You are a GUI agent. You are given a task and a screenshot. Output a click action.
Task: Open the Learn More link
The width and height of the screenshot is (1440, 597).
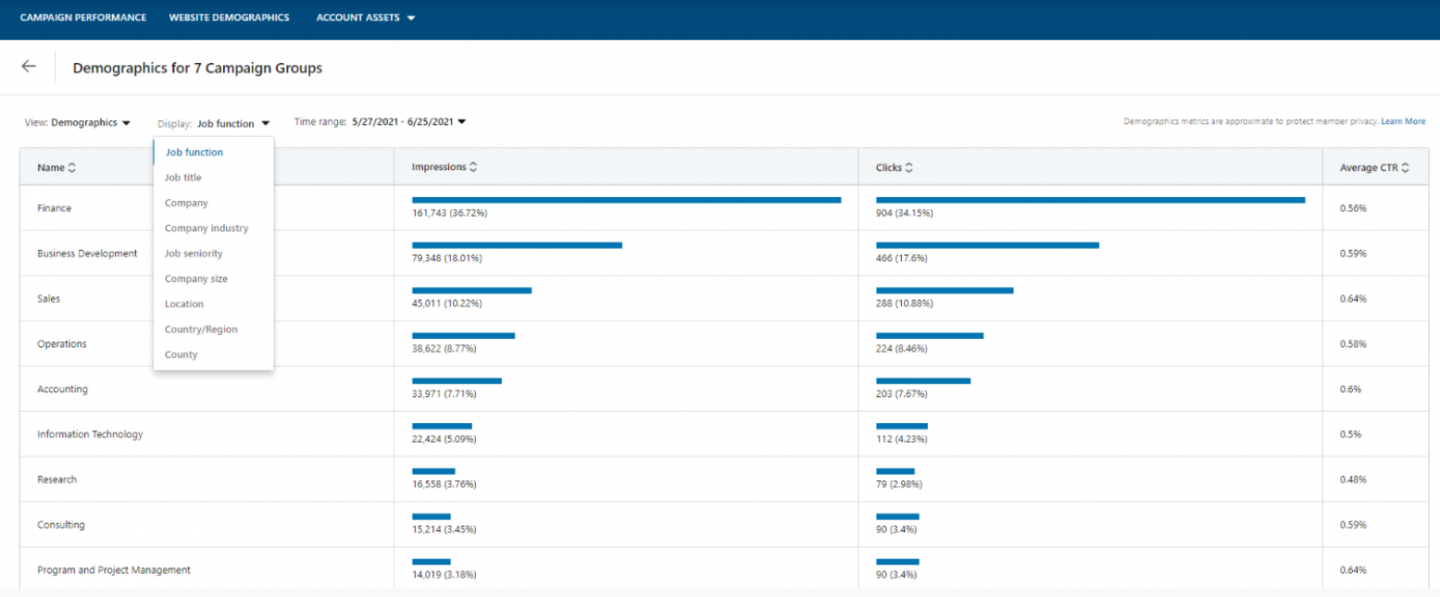(x=1403, y=120)
